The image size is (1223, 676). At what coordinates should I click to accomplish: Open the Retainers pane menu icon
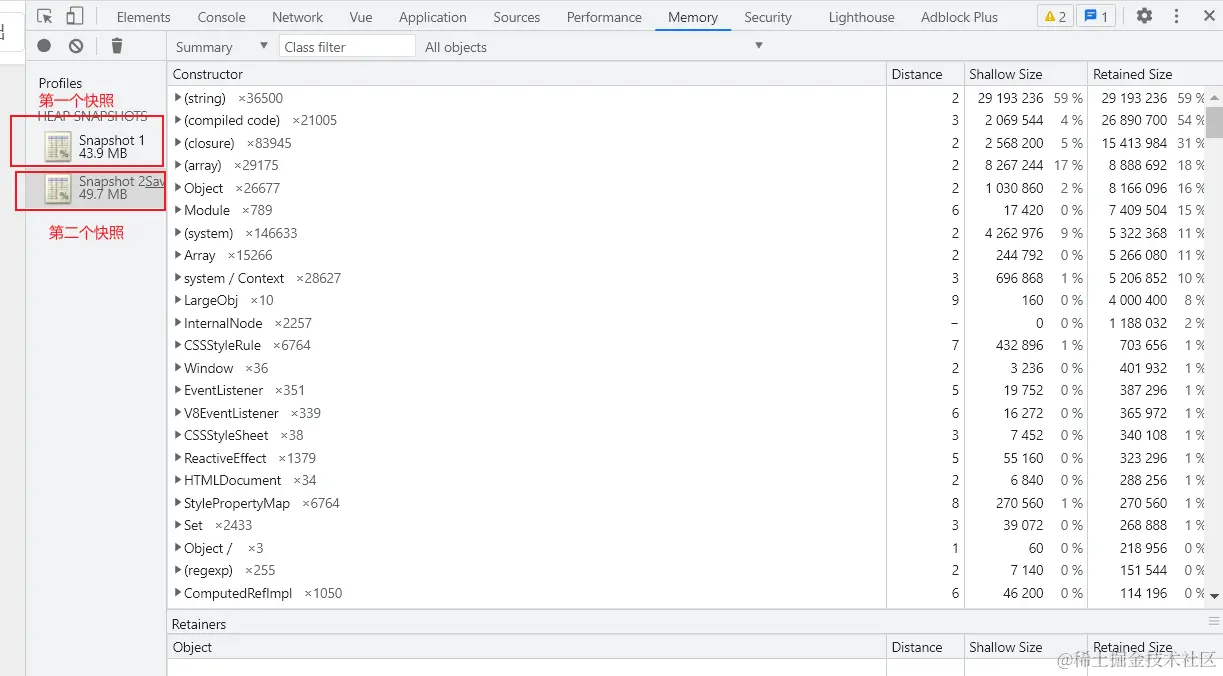(x=1214, y=622)
